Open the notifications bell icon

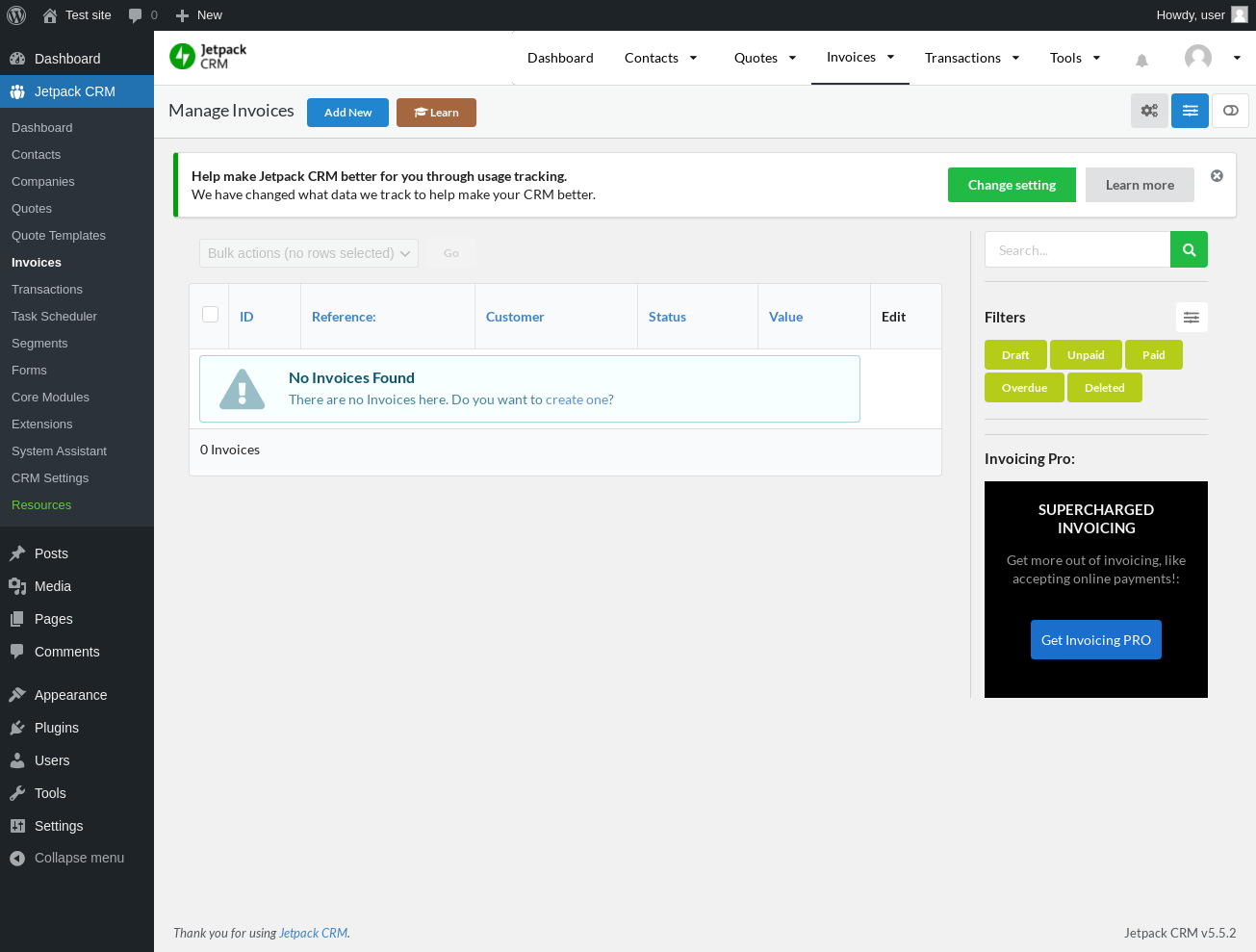pyautogui.click(x=1141, y=60)
